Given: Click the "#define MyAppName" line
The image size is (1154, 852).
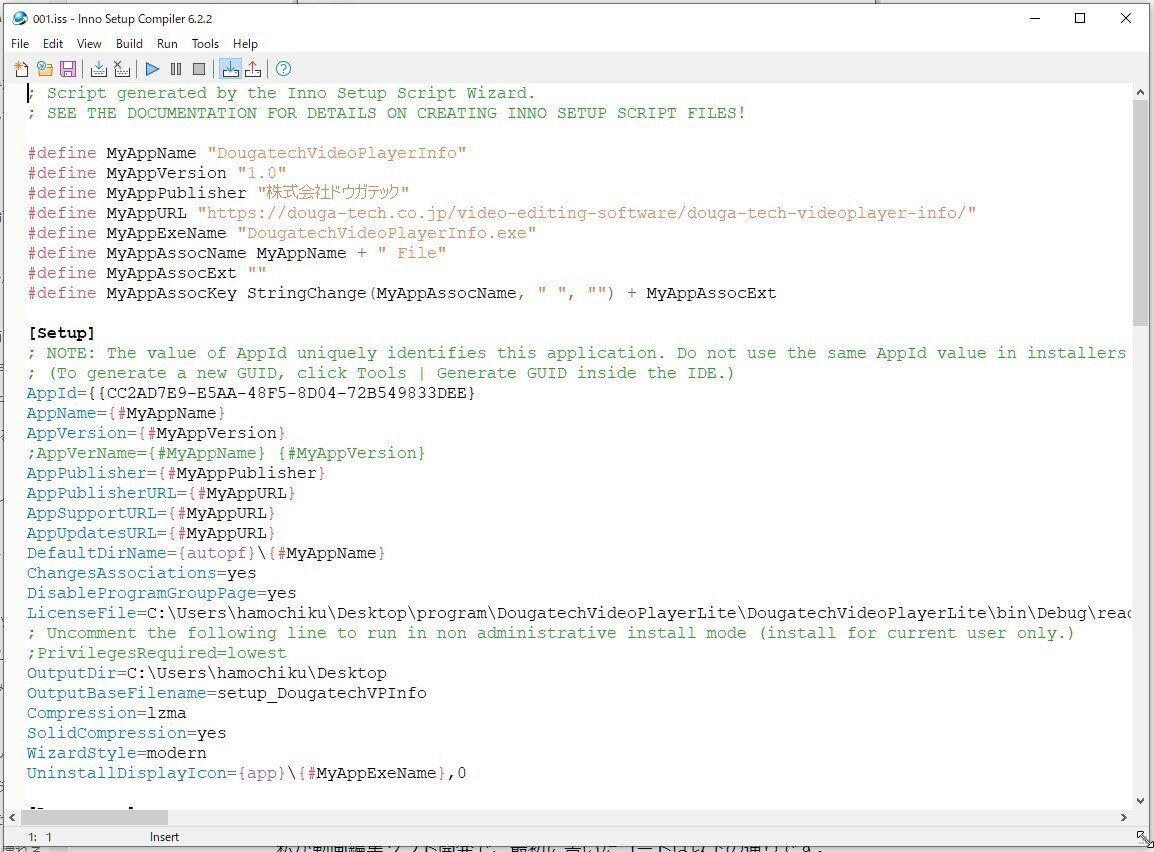Looking at the screenshot, I should tap(247, 153).
